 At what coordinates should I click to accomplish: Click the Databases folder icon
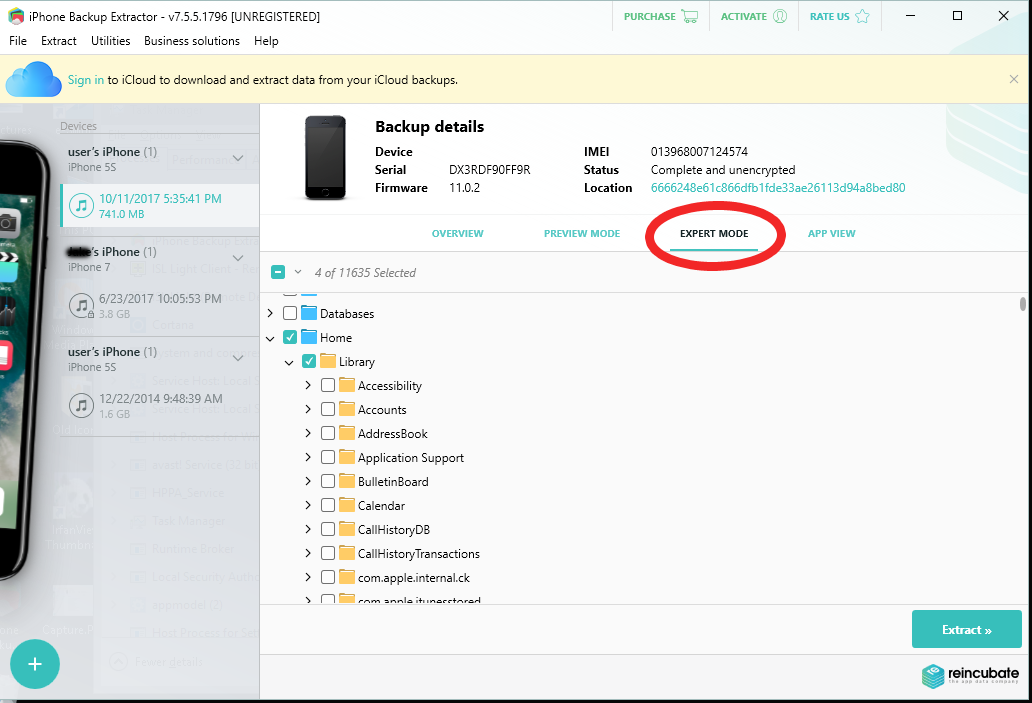311,313
